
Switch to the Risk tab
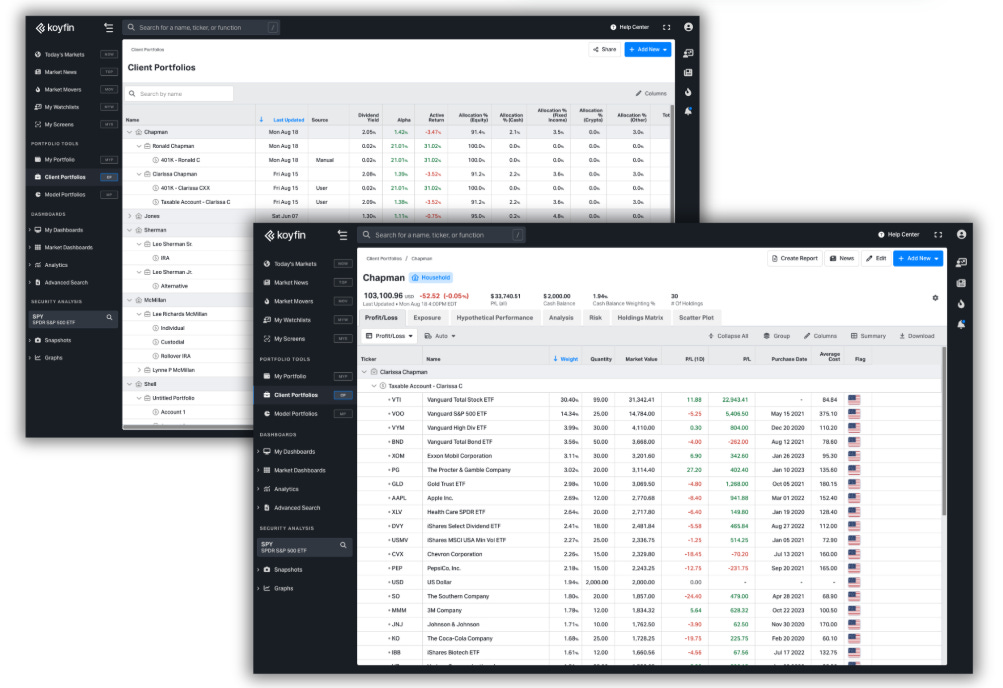(x=596, y=318)
